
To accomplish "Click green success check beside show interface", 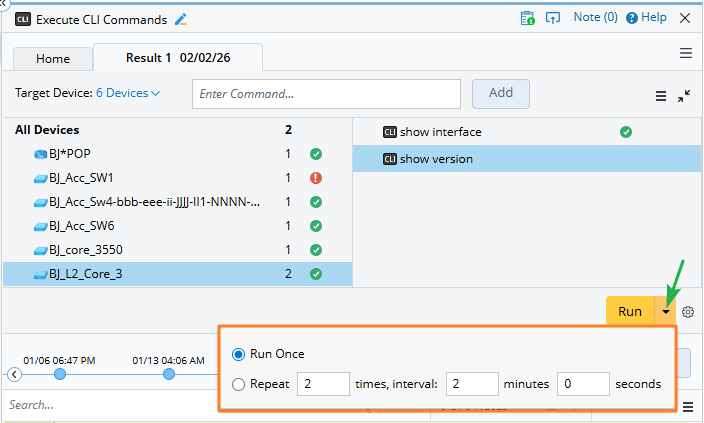I will click(x=626, y=131).
